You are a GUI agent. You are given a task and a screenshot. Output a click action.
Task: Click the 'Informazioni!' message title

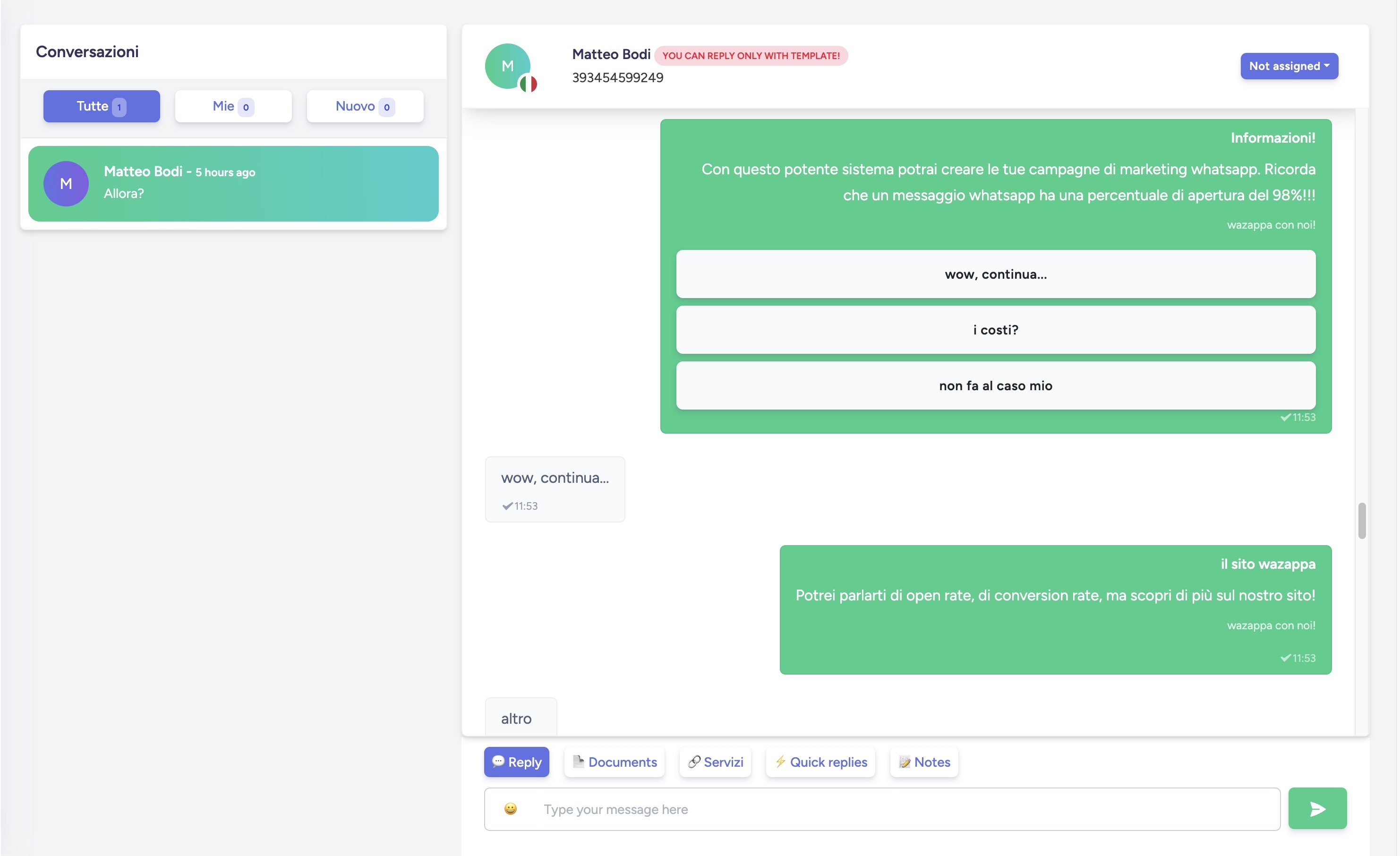[x=1273, y=137]
